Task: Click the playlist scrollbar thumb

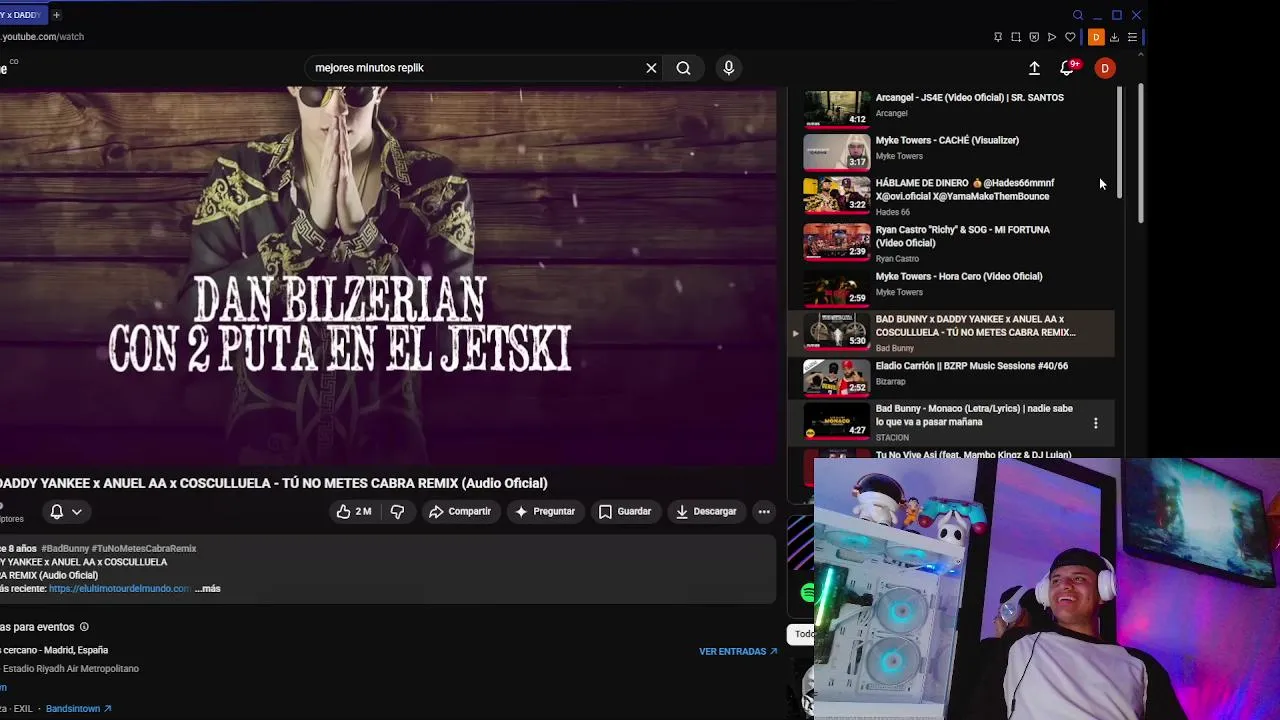Action: [1118, 142]
